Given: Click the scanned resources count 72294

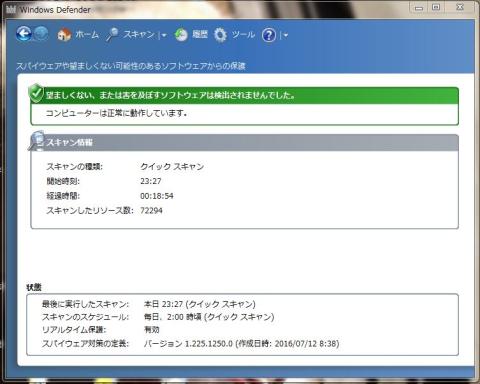Looking at the screenshot, I should (151, 211).
